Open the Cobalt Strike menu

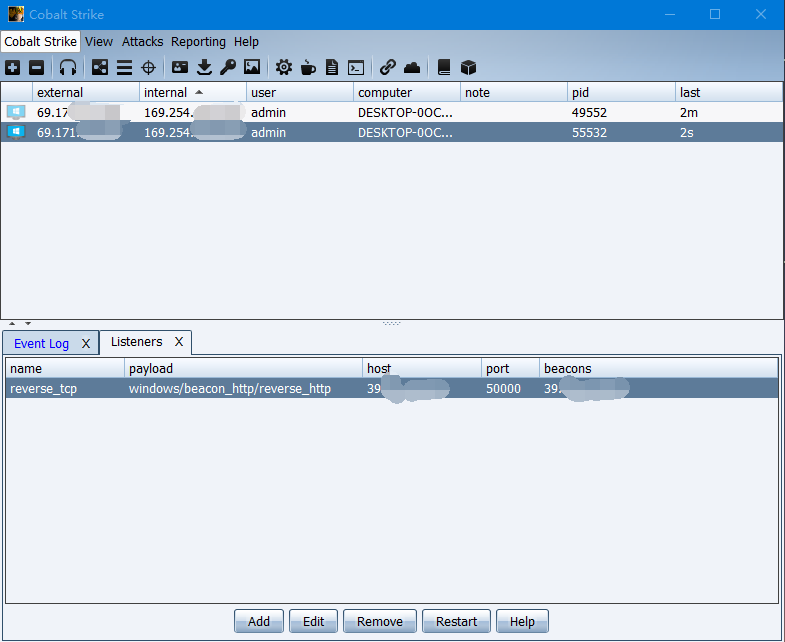(41, 42)
